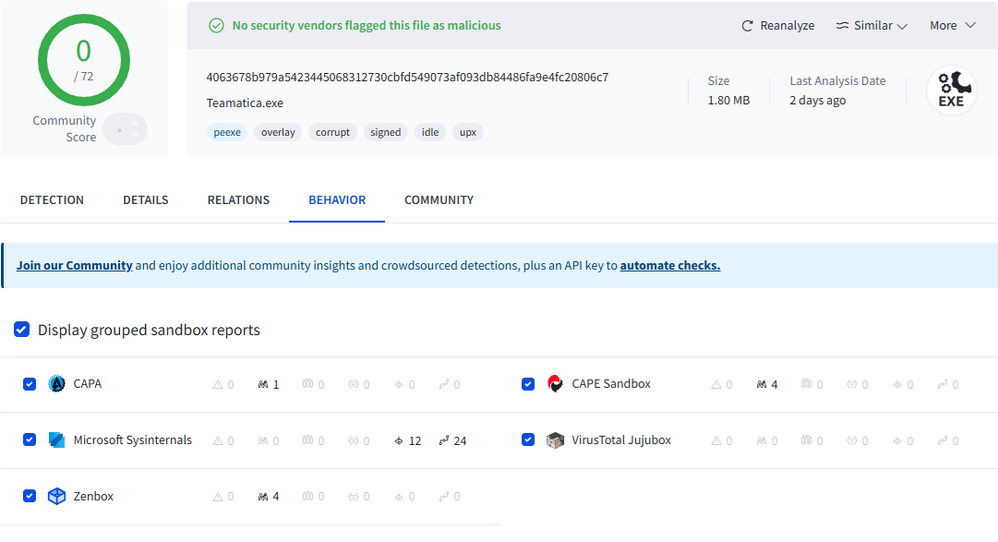
Task: Uncheck the CAPE Sandbox checkbox
Action: click(x=528, y=384)
